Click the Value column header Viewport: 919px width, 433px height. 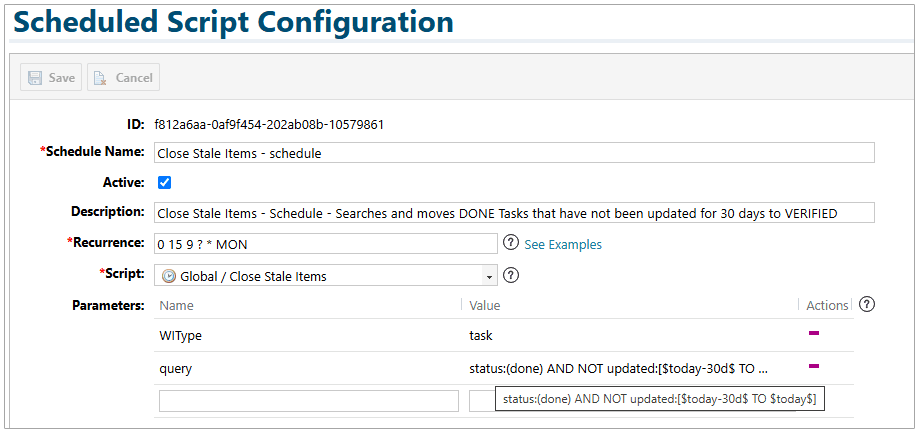[485, 305]
